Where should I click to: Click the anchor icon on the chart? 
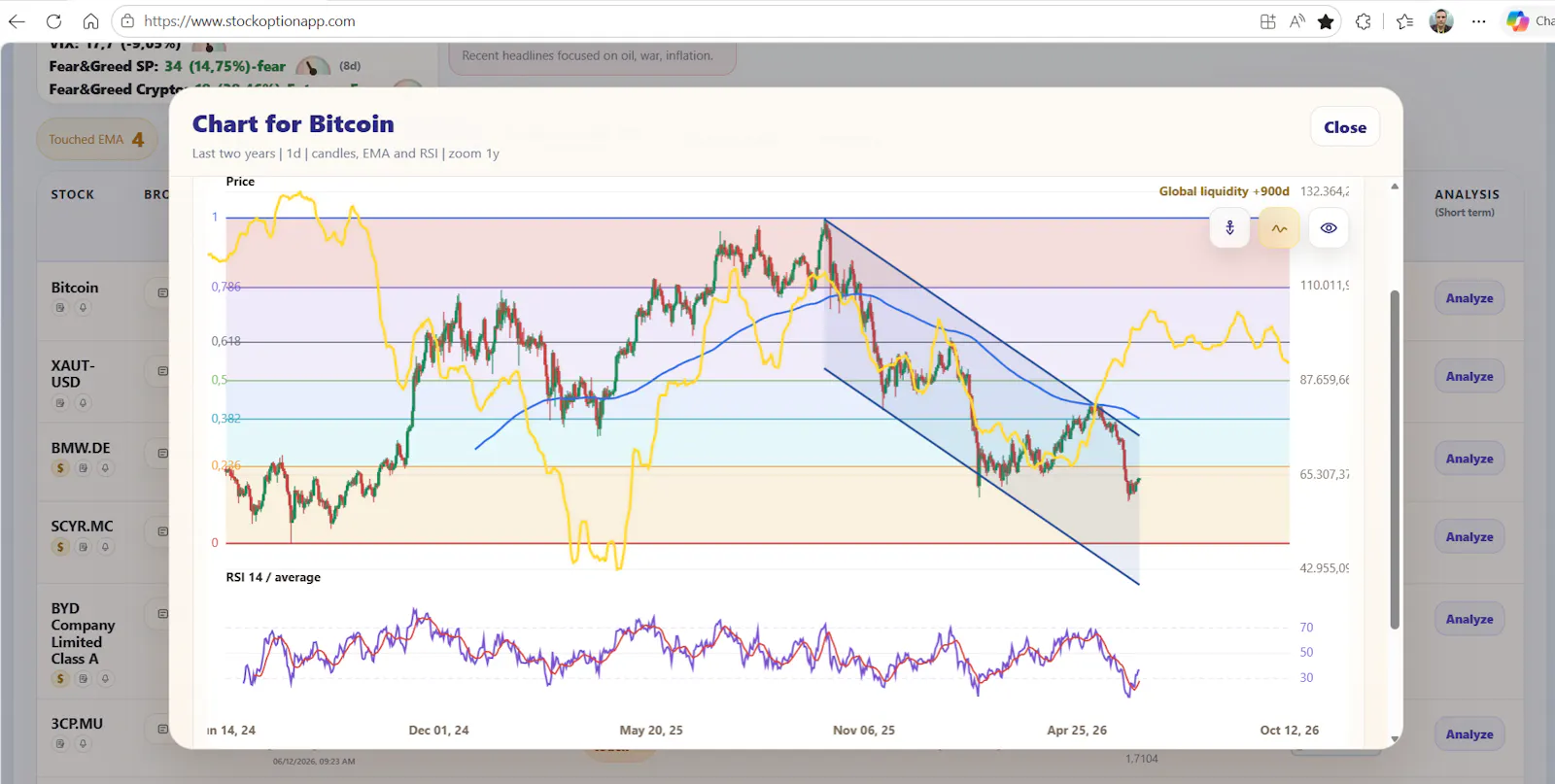[x=1229, y=228]
